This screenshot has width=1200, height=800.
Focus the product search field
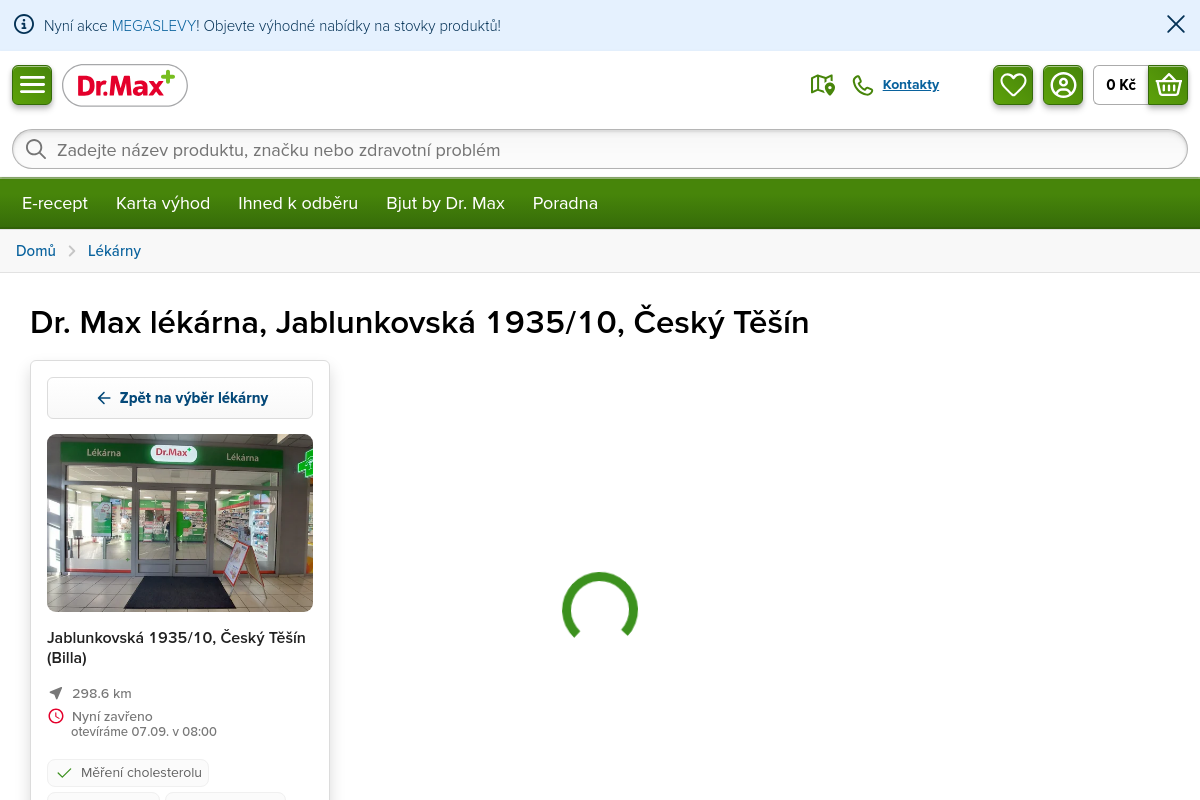pos(600,149)
